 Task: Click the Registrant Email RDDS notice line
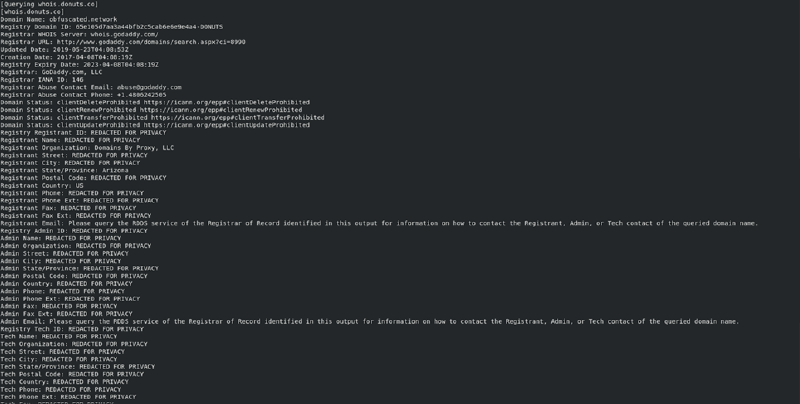pos(379,223)
